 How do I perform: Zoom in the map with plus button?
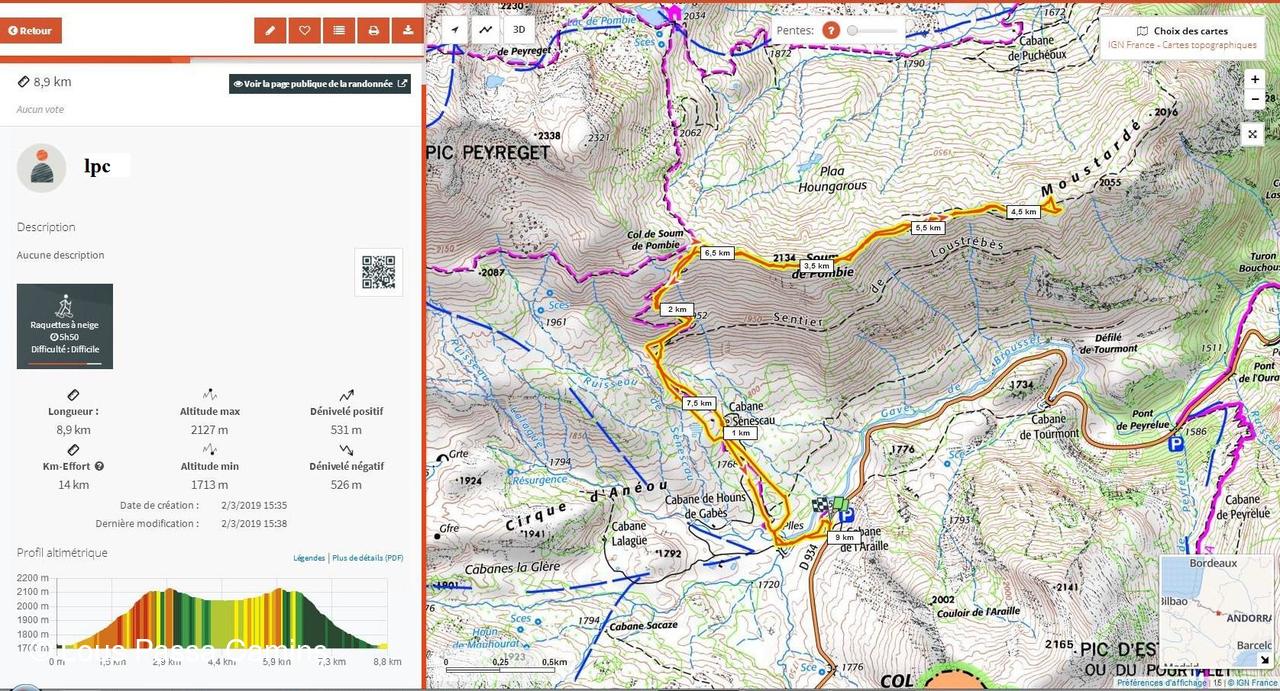click(1255, 80)
